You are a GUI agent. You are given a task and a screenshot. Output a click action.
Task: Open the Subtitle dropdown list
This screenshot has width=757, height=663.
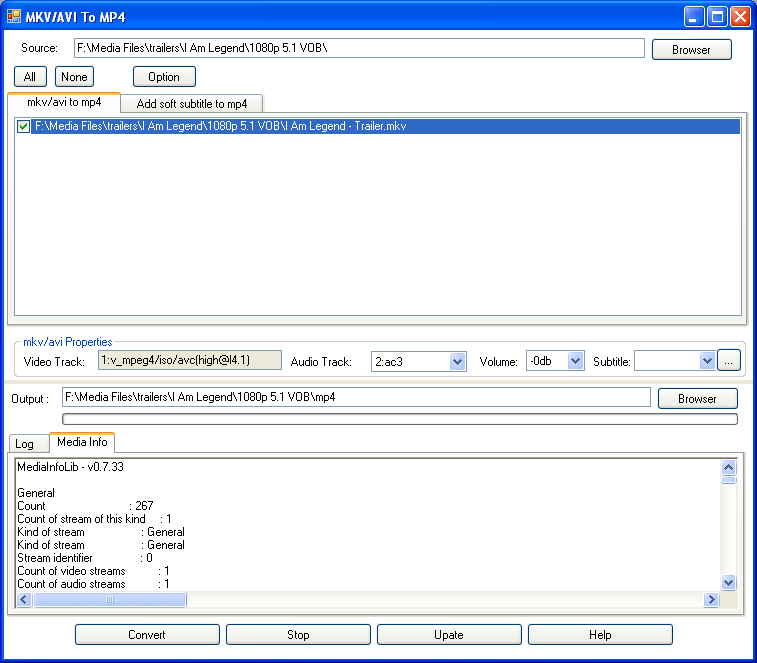[707, 361]
